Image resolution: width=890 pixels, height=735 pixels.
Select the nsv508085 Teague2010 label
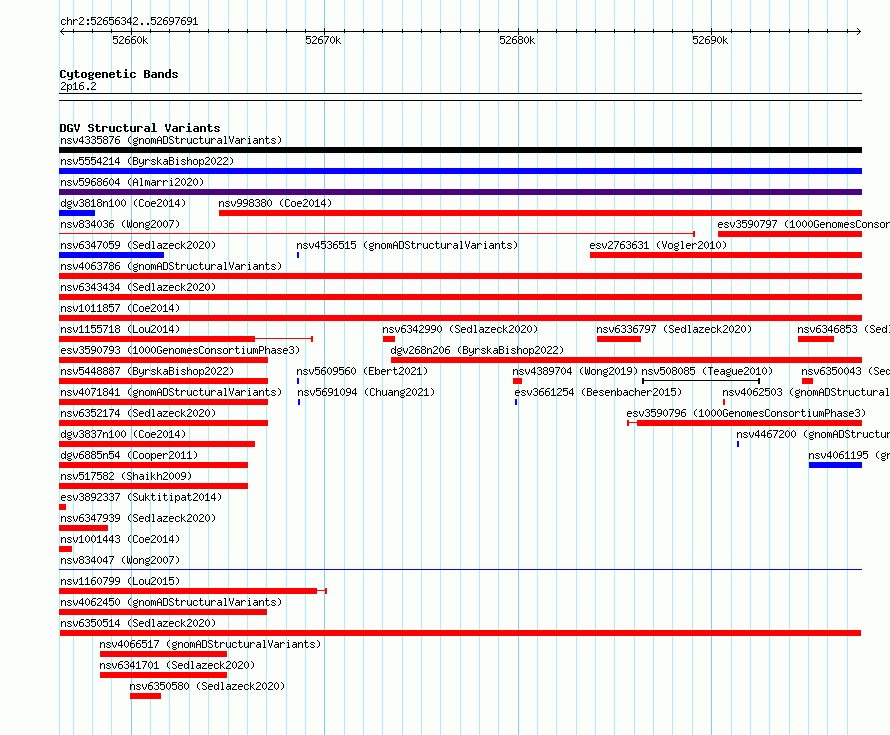707,371
